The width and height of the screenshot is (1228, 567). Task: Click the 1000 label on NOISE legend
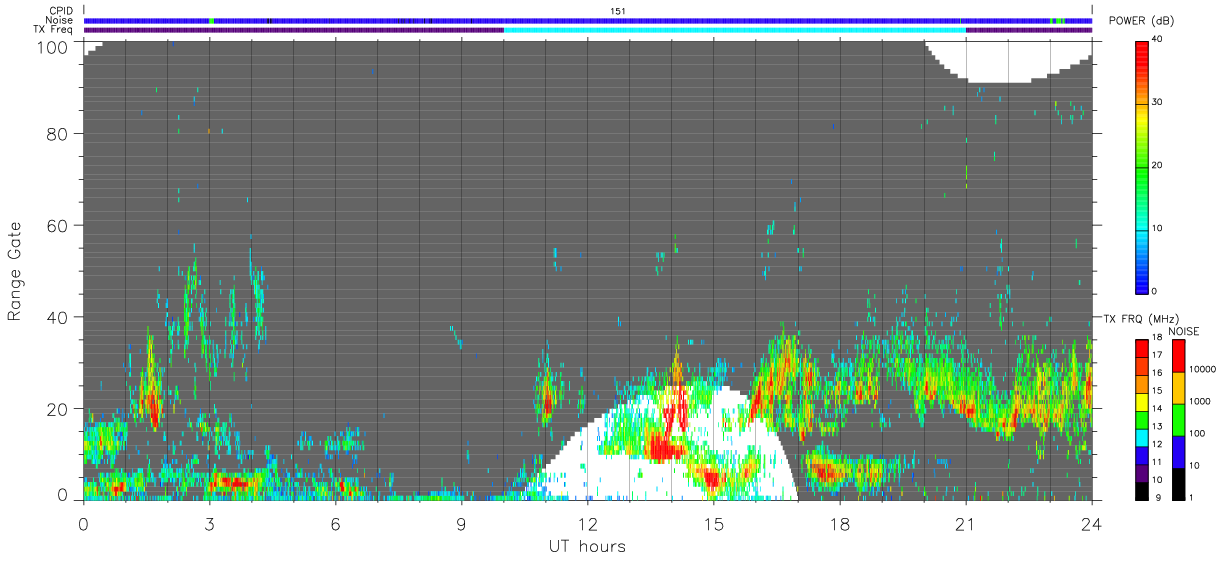coord(1199,401)
